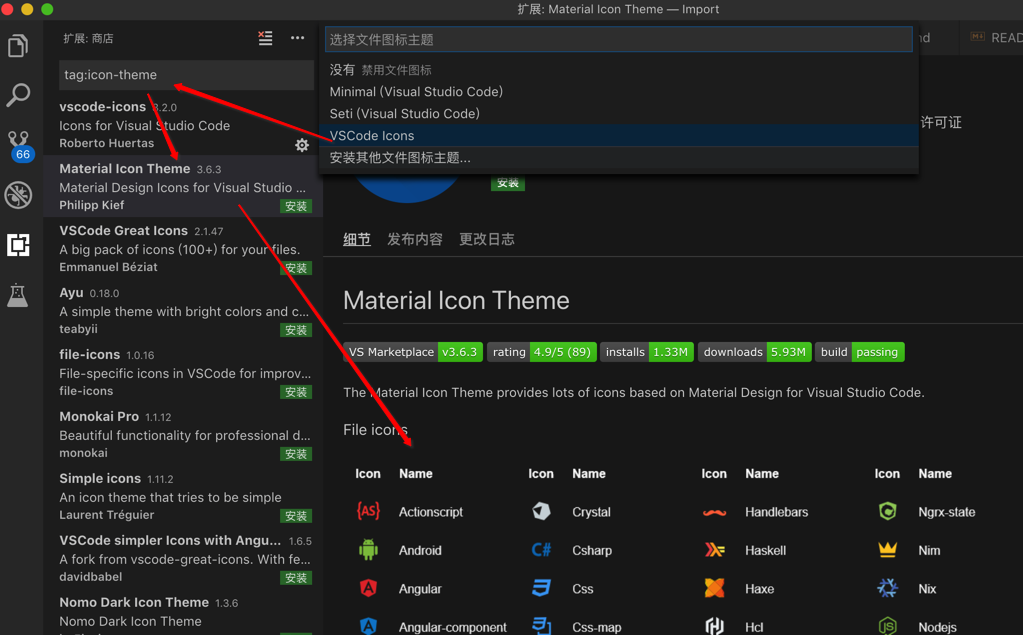Open Source Control view with 66 badge
Image resolution: width=1023 pixels, height=635 pixels.
tap(20, 146)
